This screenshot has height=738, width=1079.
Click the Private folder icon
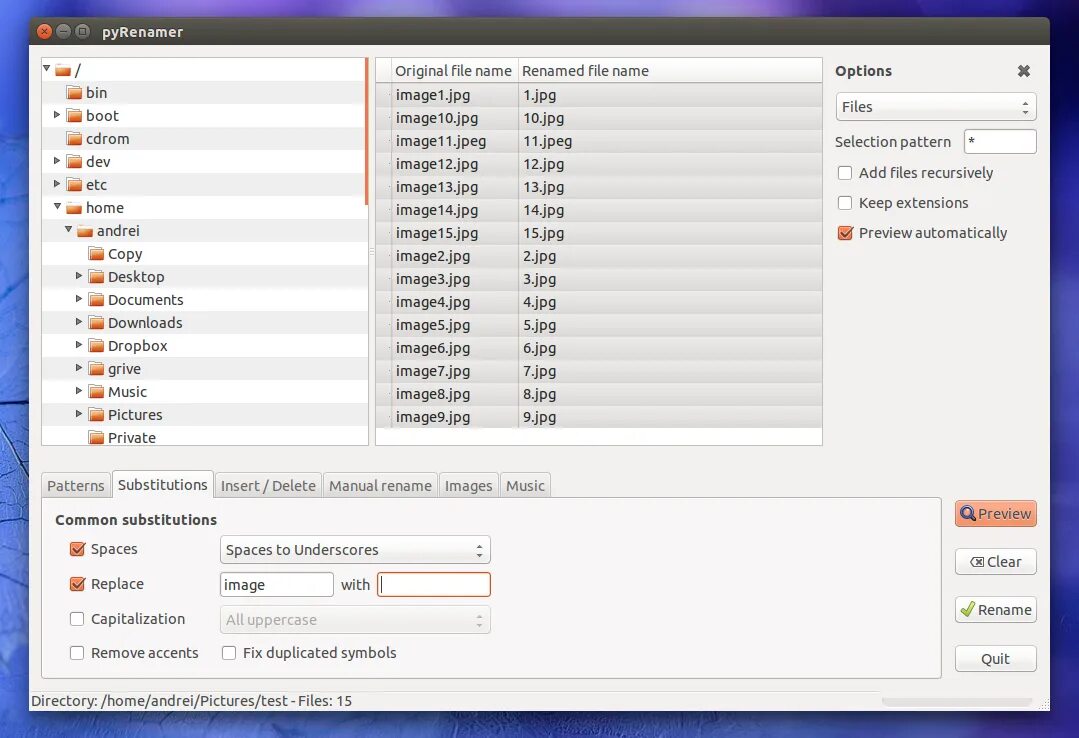[x=96, y=438]
